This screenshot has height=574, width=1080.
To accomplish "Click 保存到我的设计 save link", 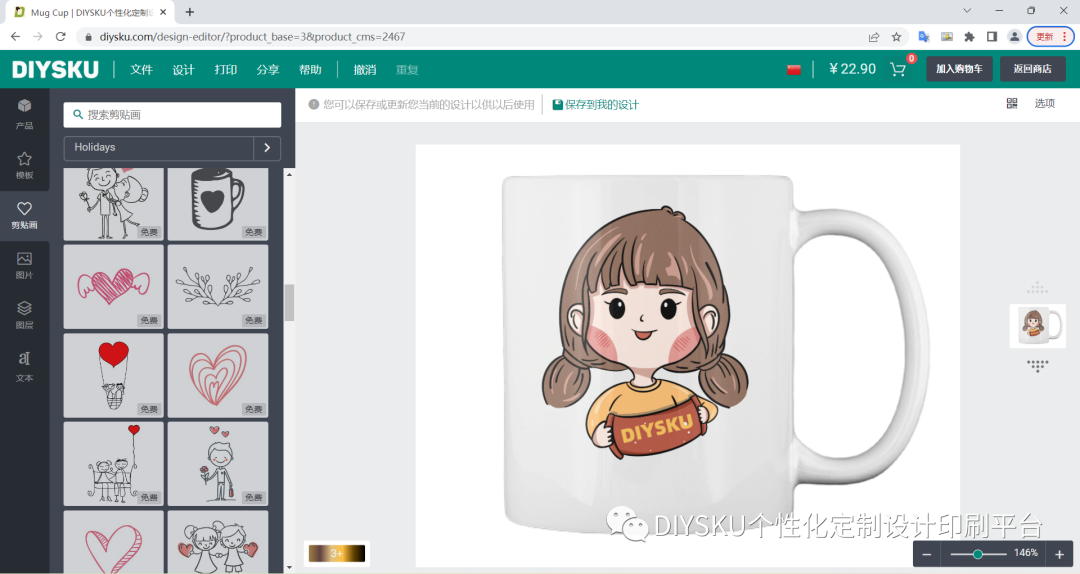I will point(596,105).
